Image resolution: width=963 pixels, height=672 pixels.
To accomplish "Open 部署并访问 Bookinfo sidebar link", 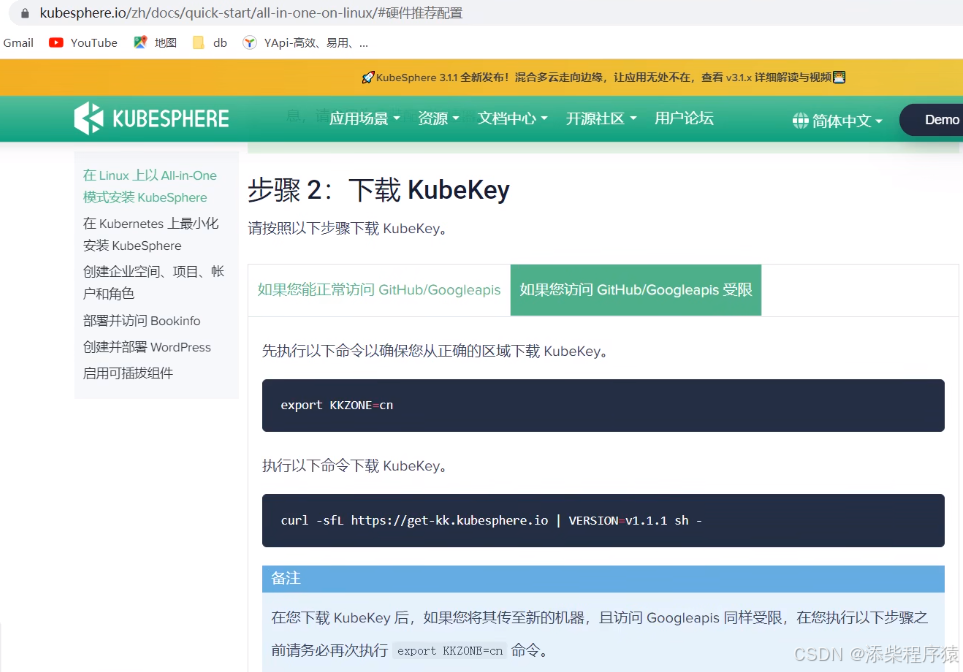I will pos(141,321).
